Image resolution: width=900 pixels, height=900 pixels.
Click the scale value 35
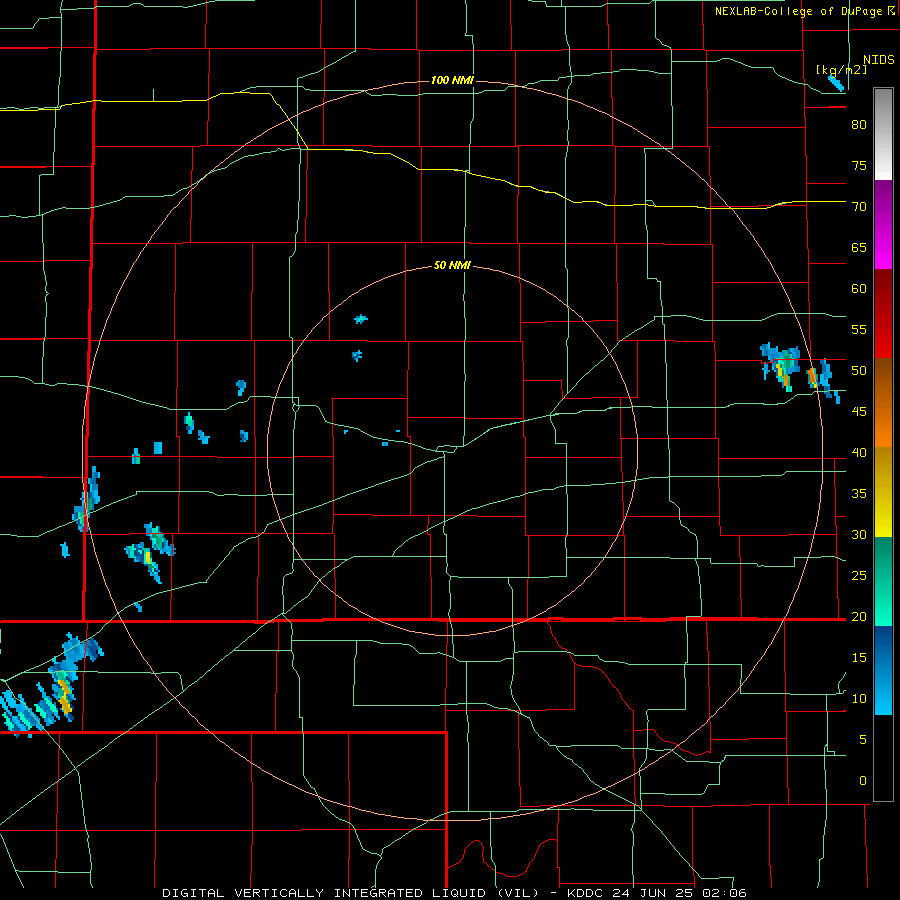[x=859, y=494]
